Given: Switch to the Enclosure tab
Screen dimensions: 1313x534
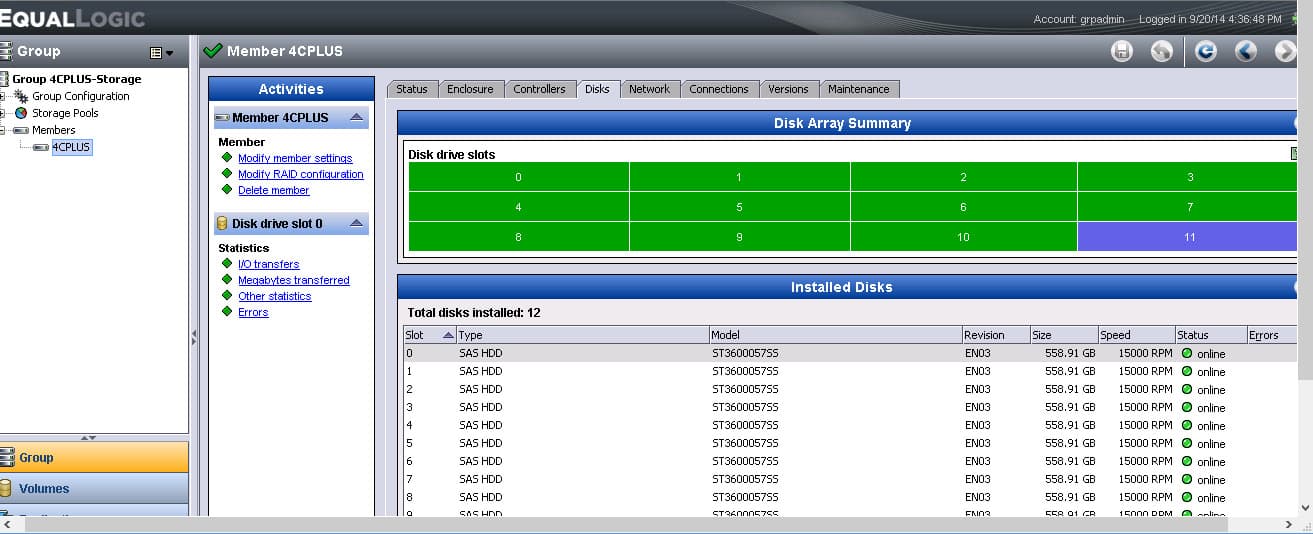Looking at the screenshot, I should point(470,89).
